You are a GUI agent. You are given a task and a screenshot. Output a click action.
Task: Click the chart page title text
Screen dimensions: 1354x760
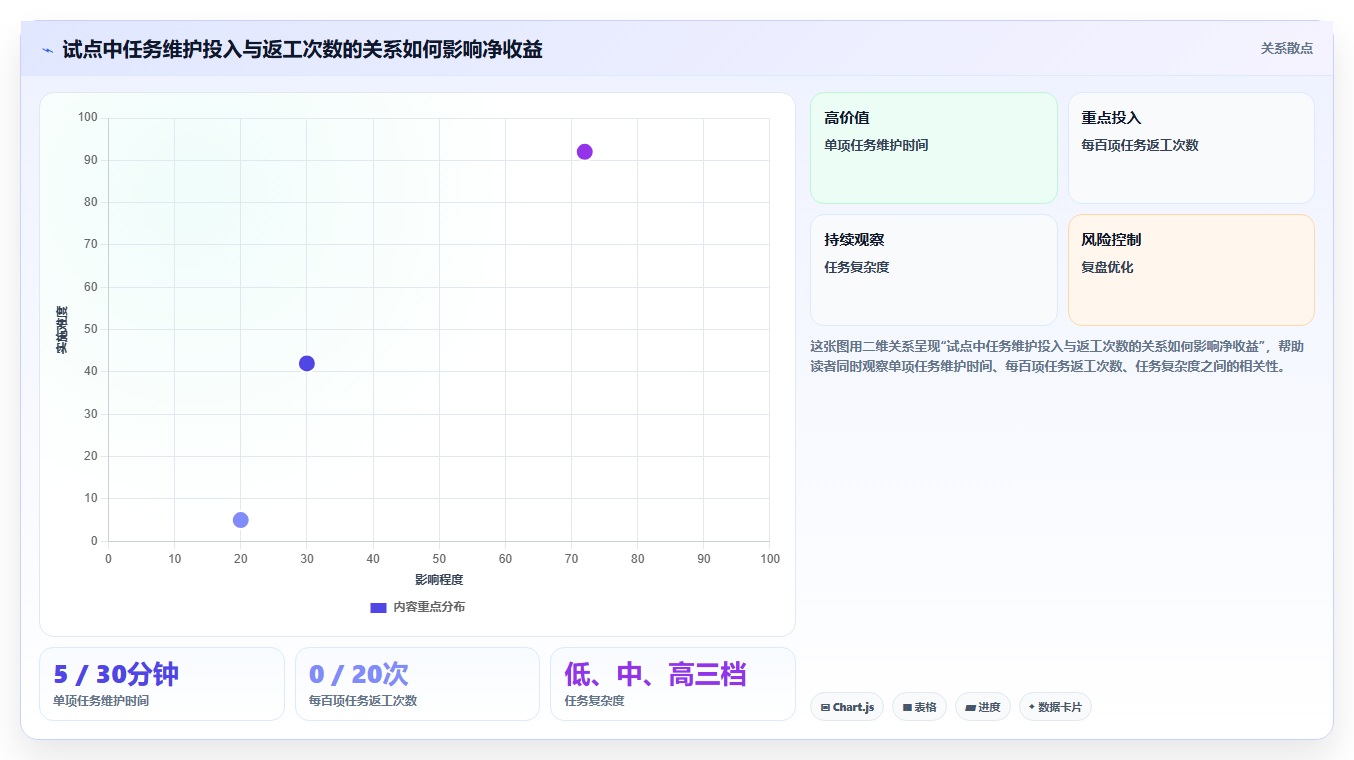[302, 49]
